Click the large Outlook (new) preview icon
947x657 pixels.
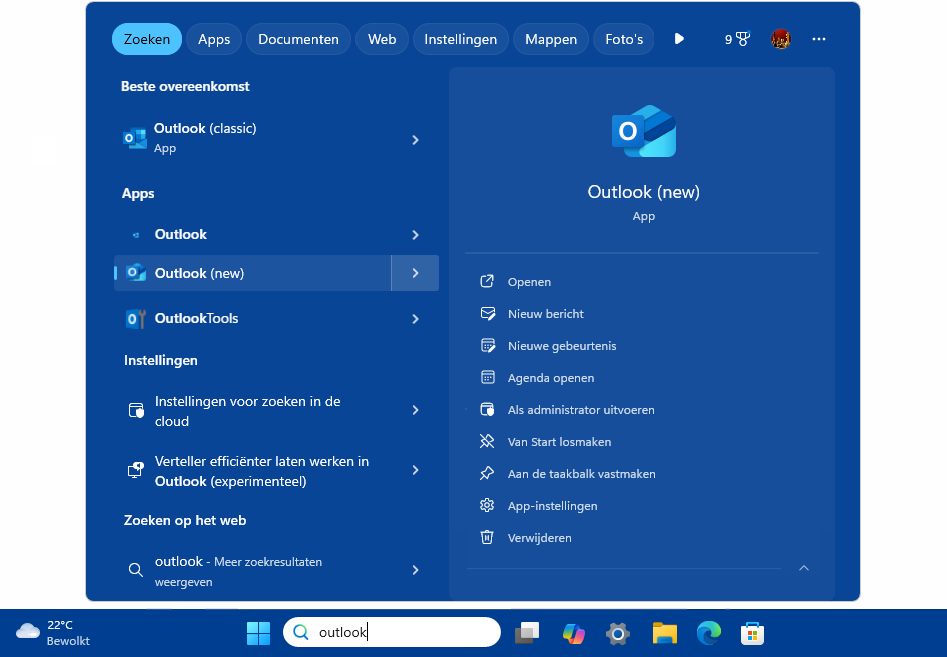pos(644,131)
